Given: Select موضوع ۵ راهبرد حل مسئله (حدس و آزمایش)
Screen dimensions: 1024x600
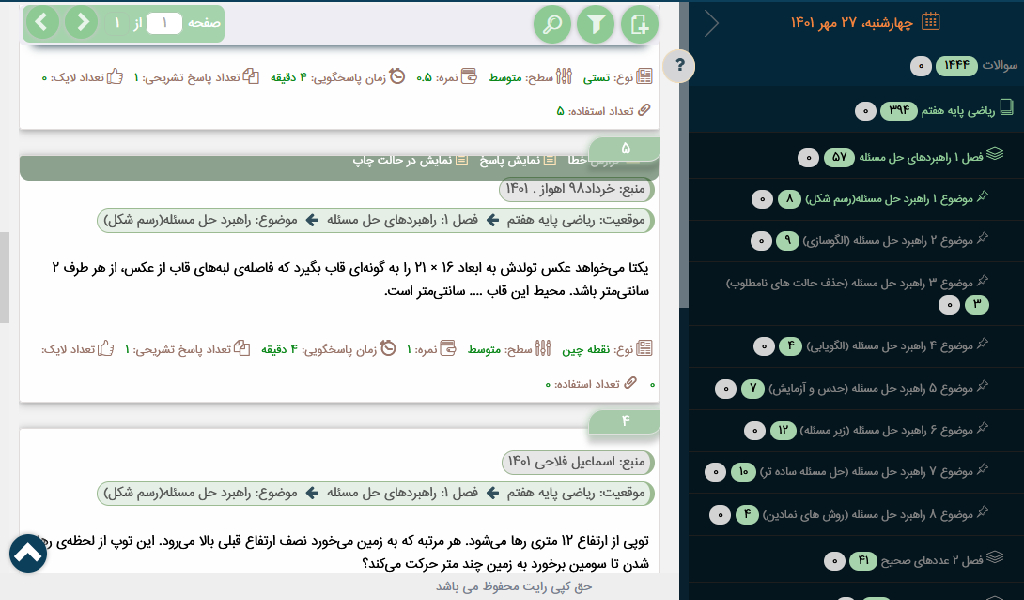Looking at the screenshot, I should (871, 389).
